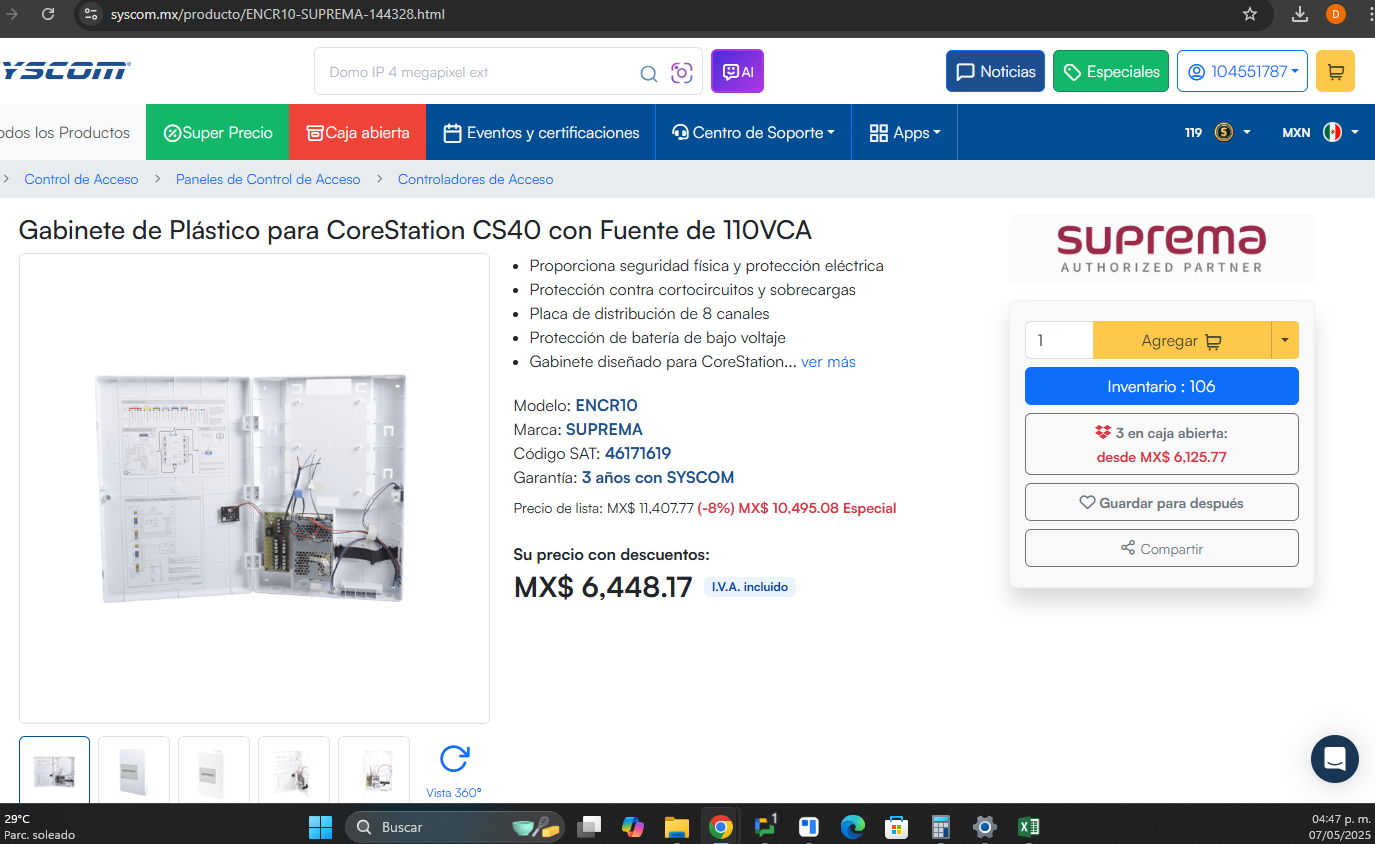Open the shopping cart icon
This screenshot has height=844, width=1375.
tap(1335, 72)
